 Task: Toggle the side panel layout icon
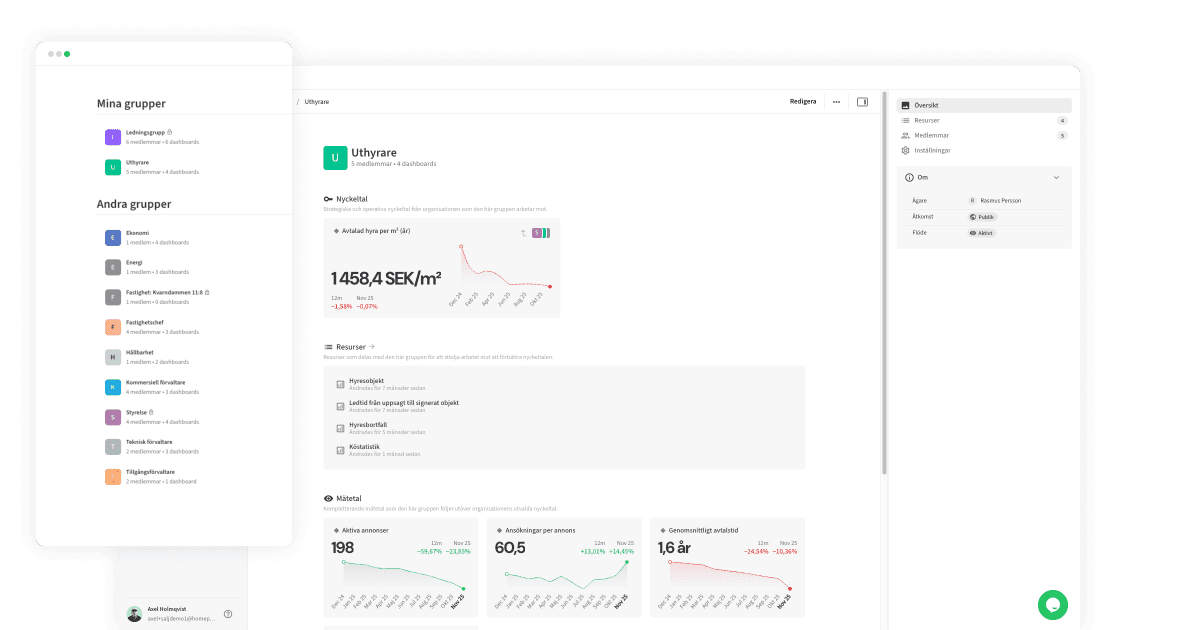pos(862,101)
